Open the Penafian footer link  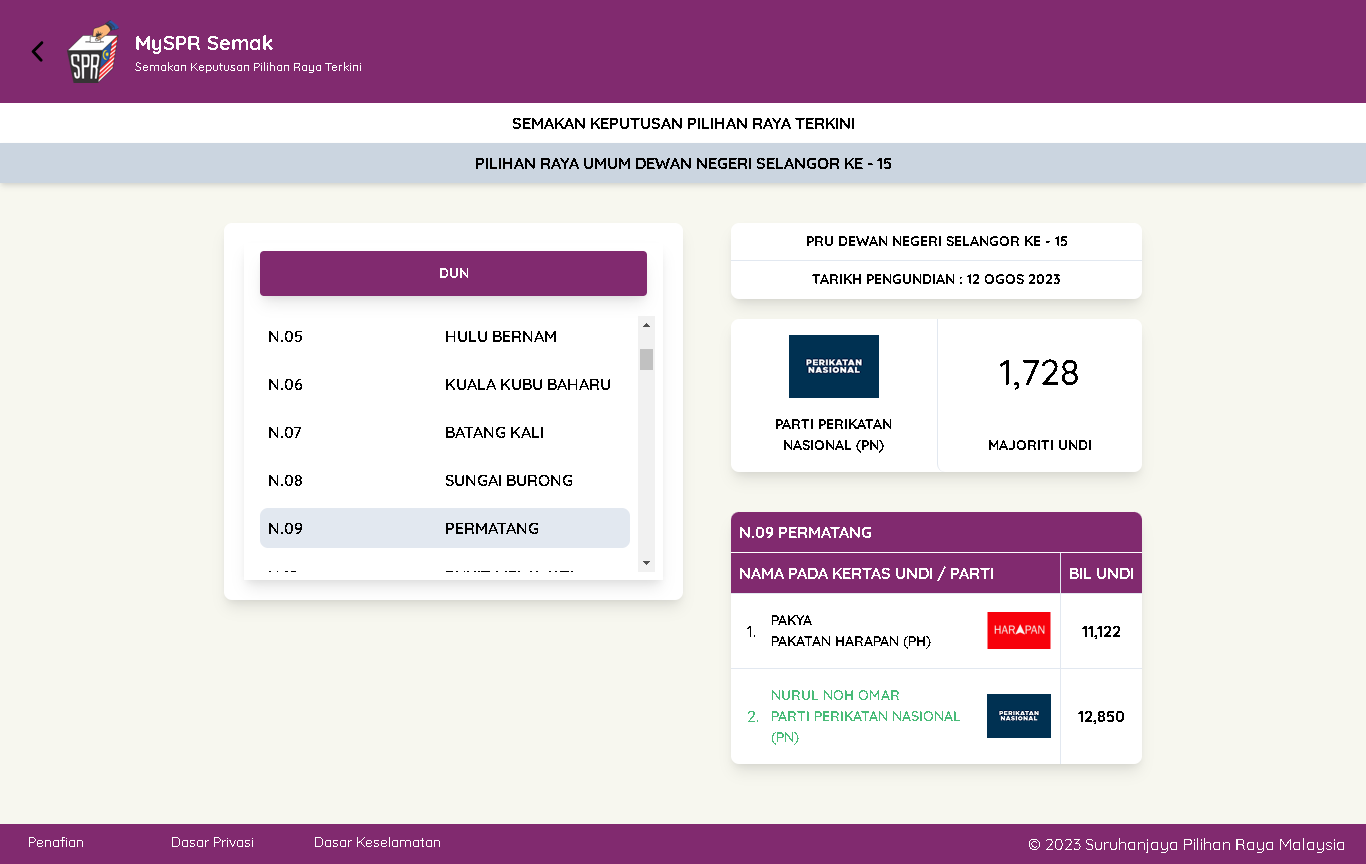point(56,843)
